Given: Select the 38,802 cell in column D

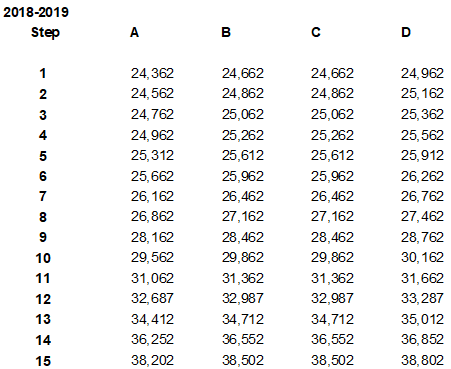Looking at the screenshot, I should point(422,360).
